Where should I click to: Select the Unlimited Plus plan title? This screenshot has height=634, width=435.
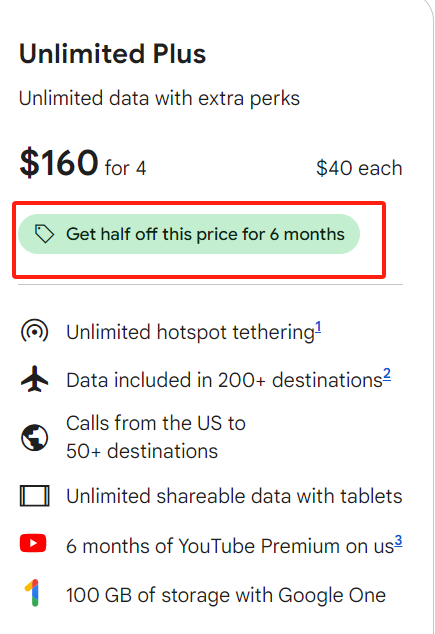(x=112, y=54)
